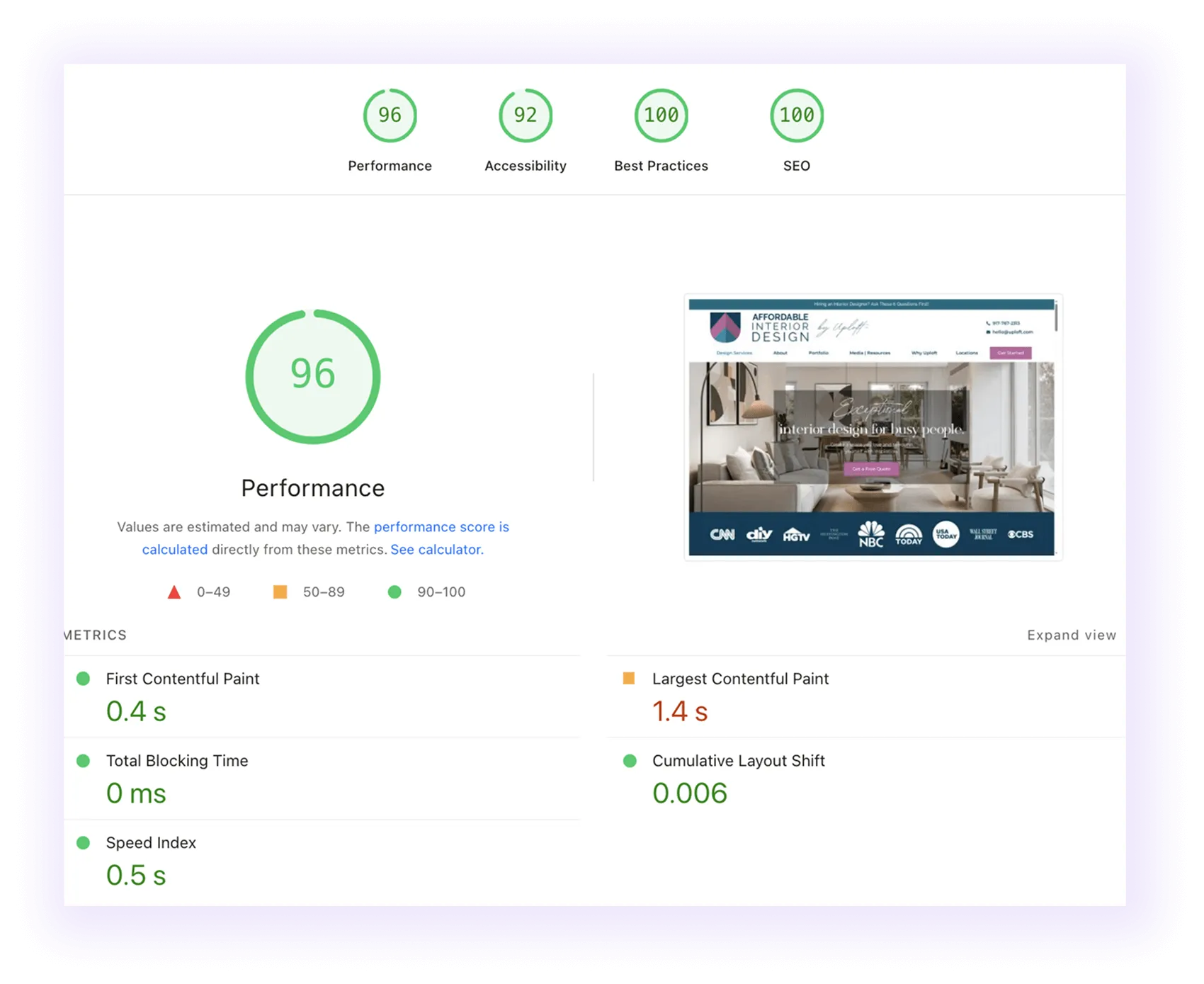Image resolution: width=1204 pixels, height=984 pixels.
Task: Expand view of the metrics section
Action: pos(1072,635)
